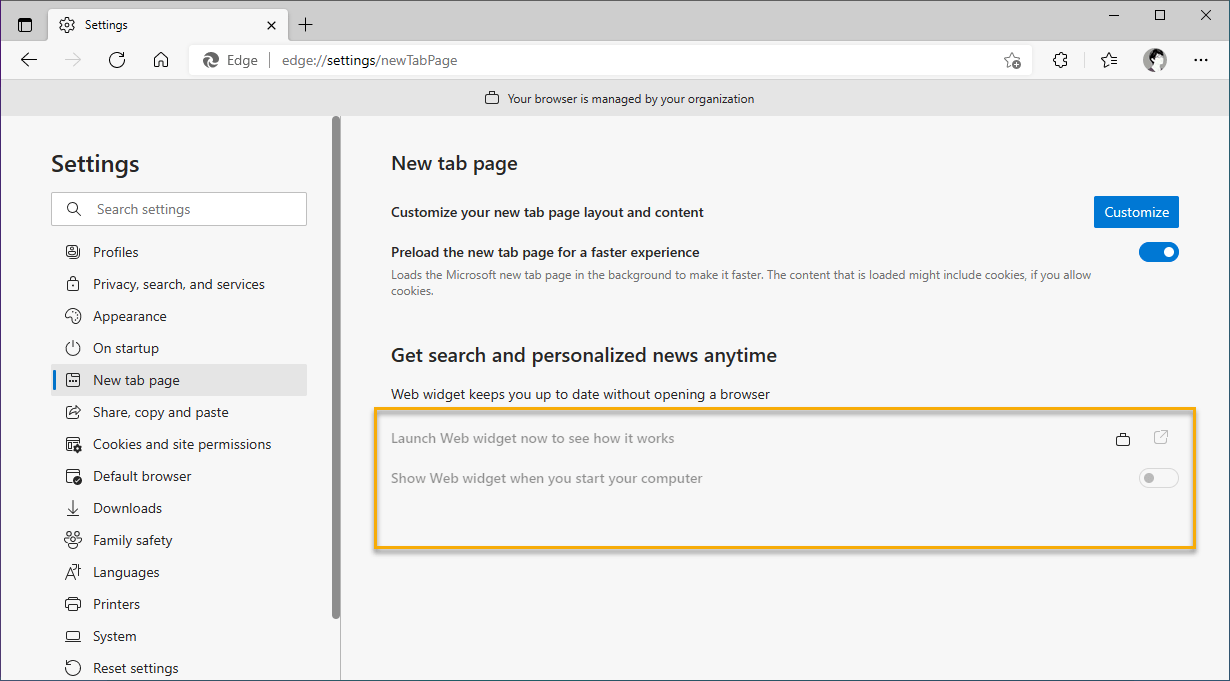
Task: Select the Printers settings entry
Action: [x=119, y=603]
